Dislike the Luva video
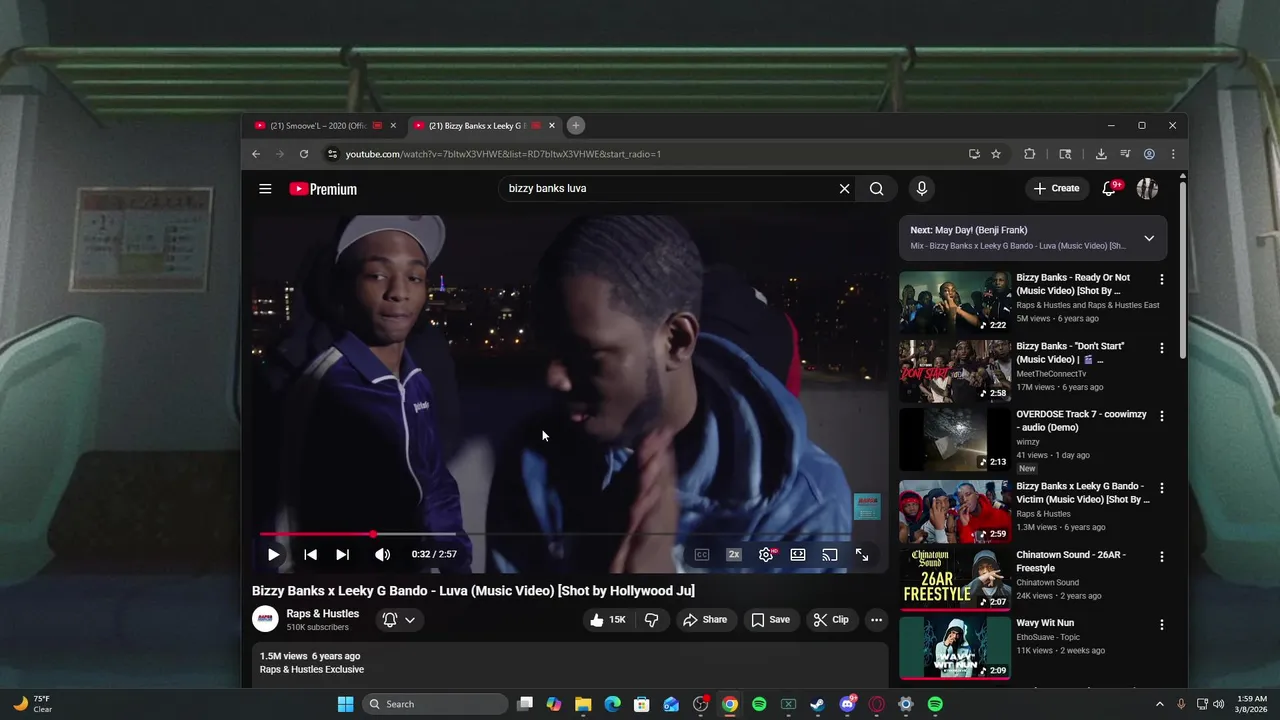 [x=651, y=620]
